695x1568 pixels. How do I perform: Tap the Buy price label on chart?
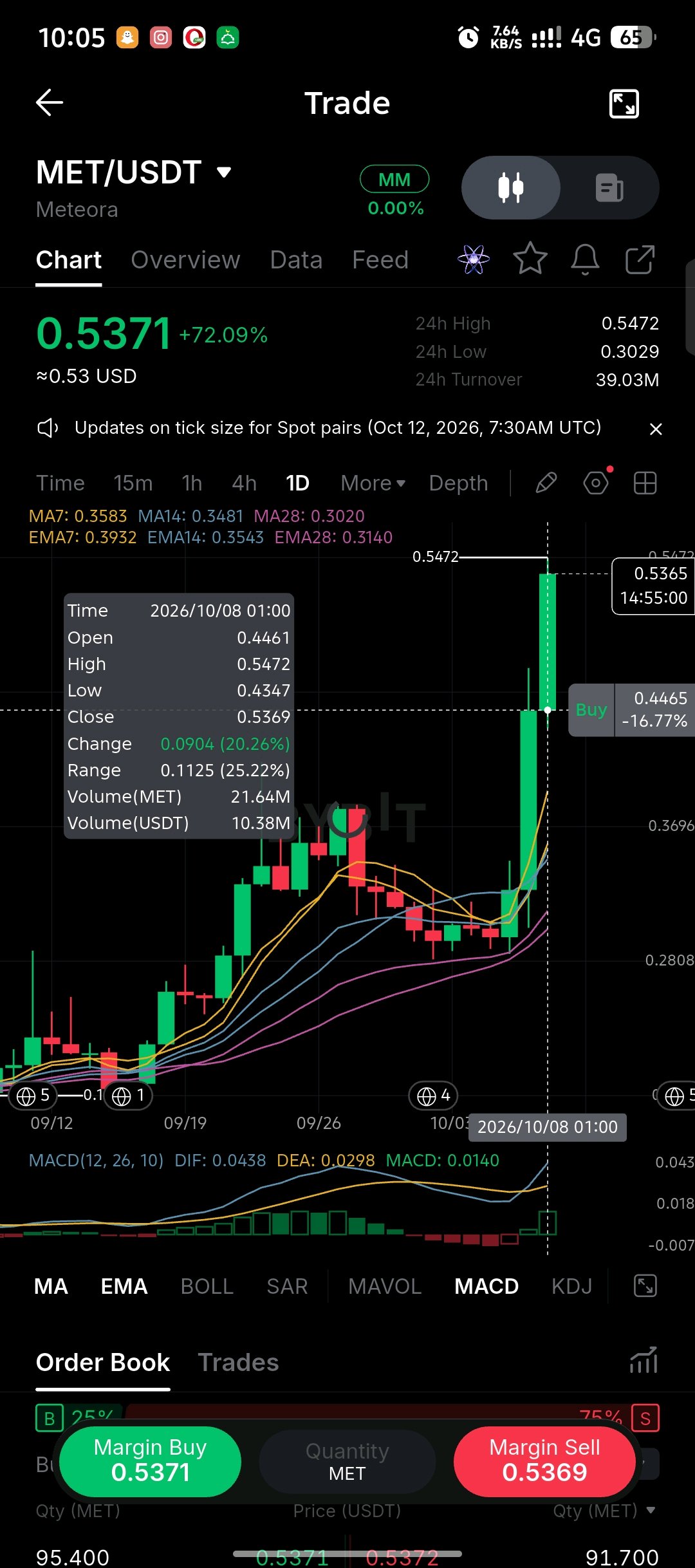click(591, 710)
